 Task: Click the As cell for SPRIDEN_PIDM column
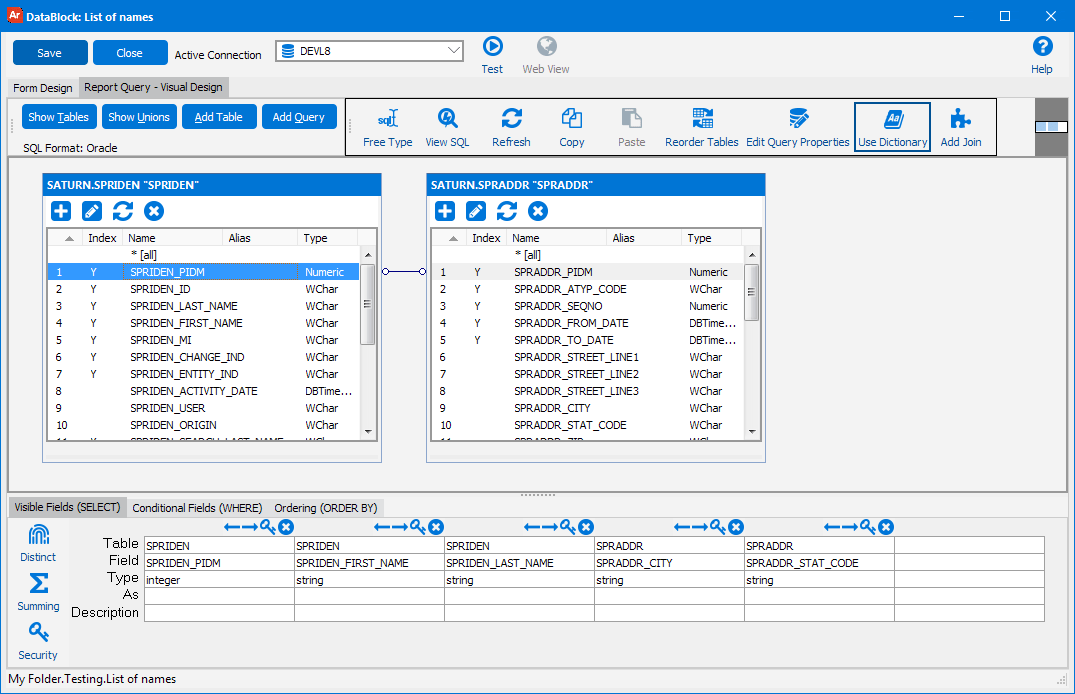click(219, 596)
